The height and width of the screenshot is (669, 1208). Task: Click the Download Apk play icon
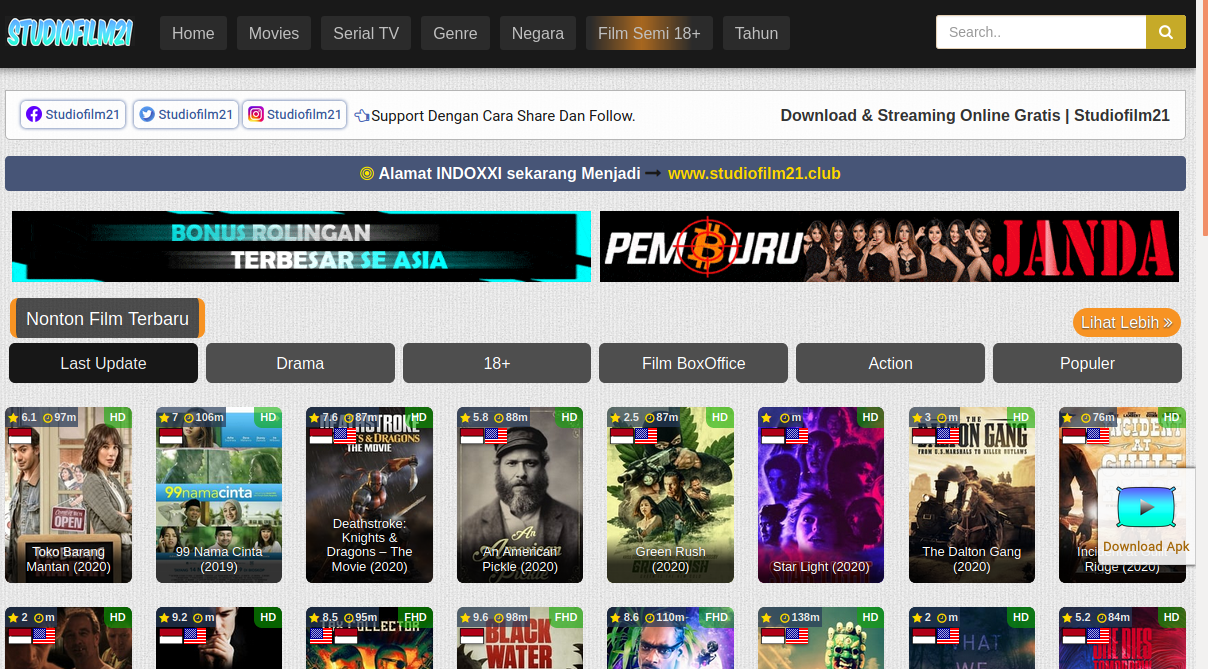coord(1146,509)
